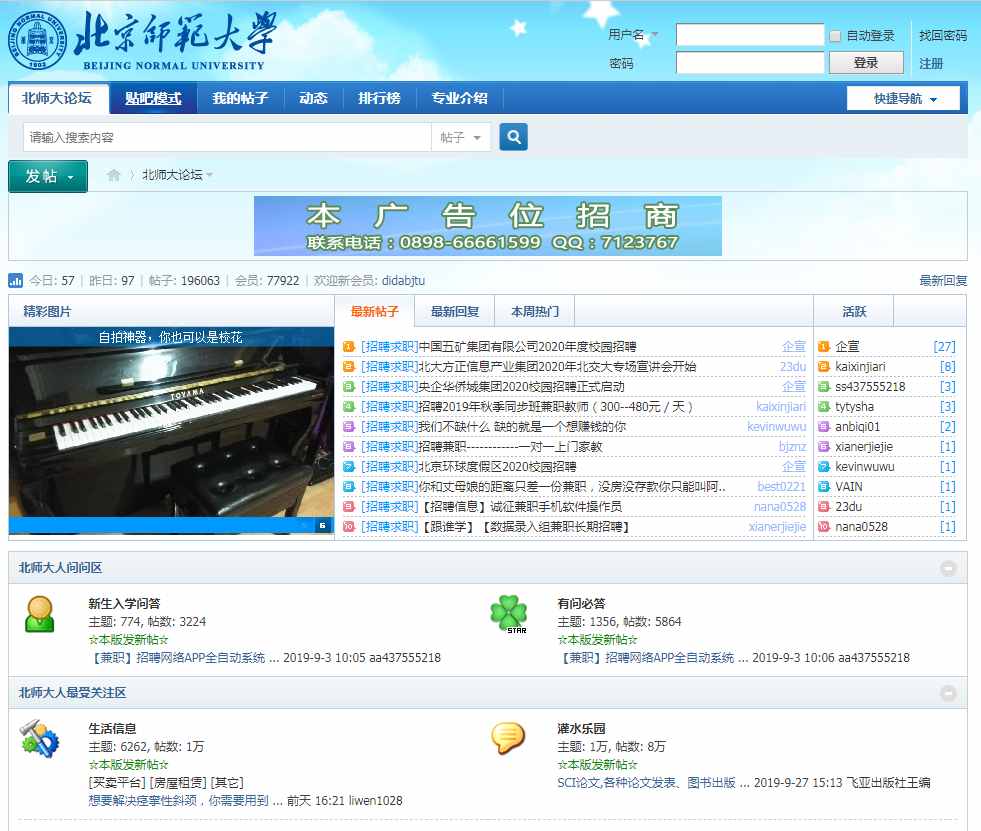Image resolution: width=981 pixels, height=831 pixels.
Task: Toggle the 自动登录 checkbox
Action: pos(835,36)
